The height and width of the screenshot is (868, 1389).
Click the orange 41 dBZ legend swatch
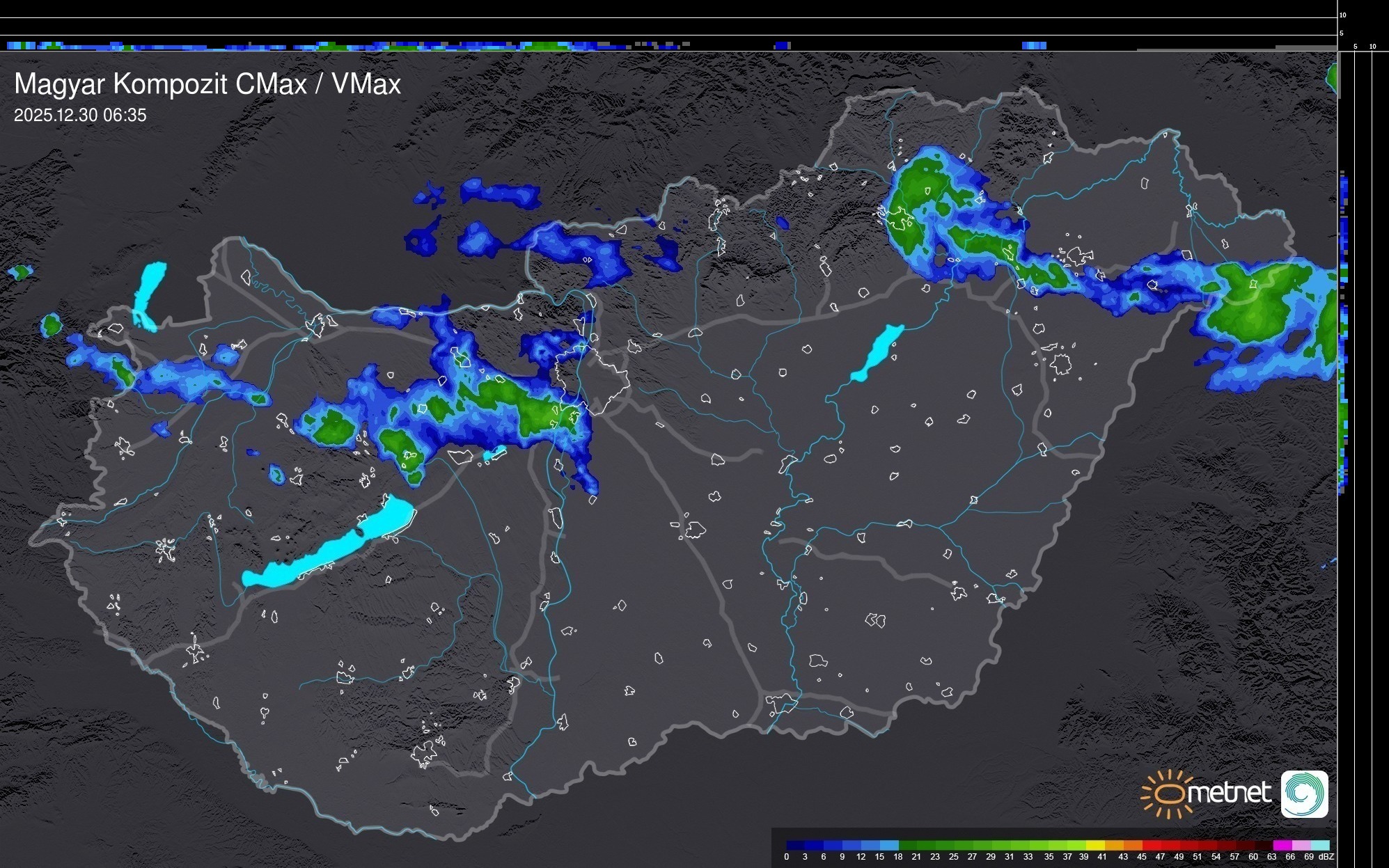coord(1114,845)
